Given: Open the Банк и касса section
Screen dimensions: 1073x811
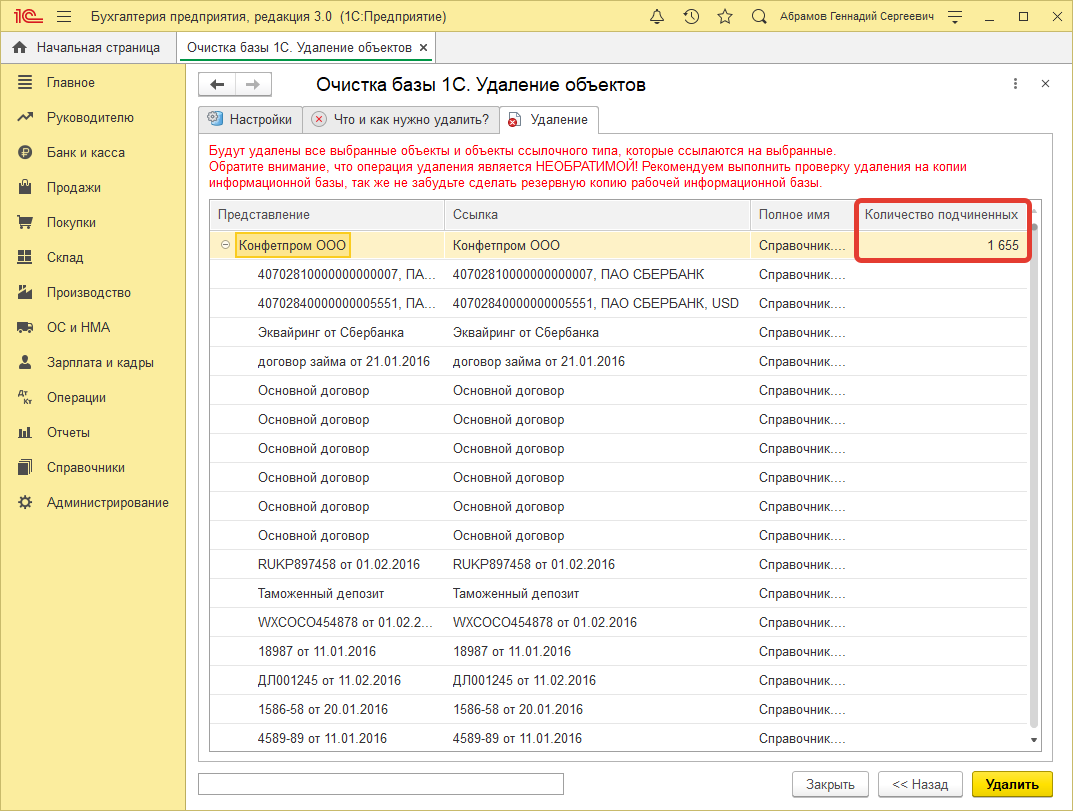Looking at the screenshot, I should click(86, 152).
